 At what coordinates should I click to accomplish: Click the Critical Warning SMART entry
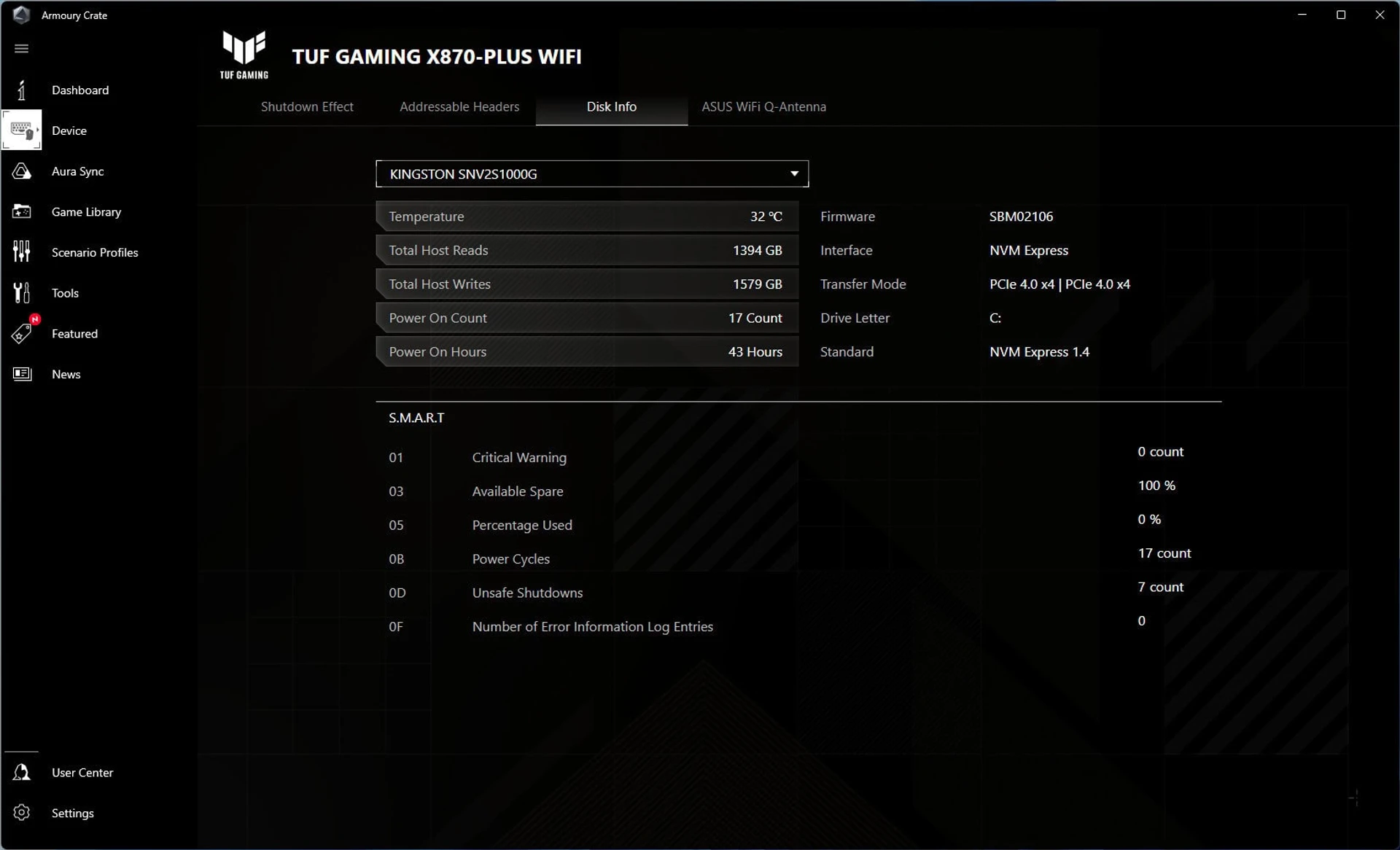[x=519, y=457]
